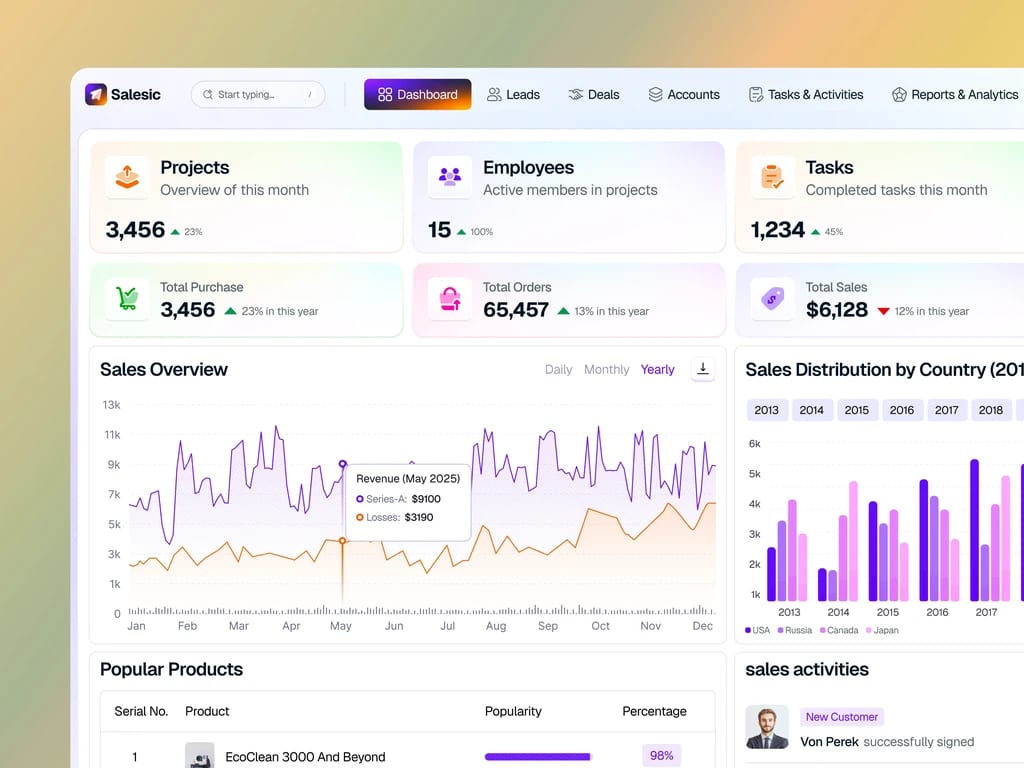The width and height of the screenshot is (1024, 768).
Task: Click the Salesic paper-plane logo icon
Action: 96,94
